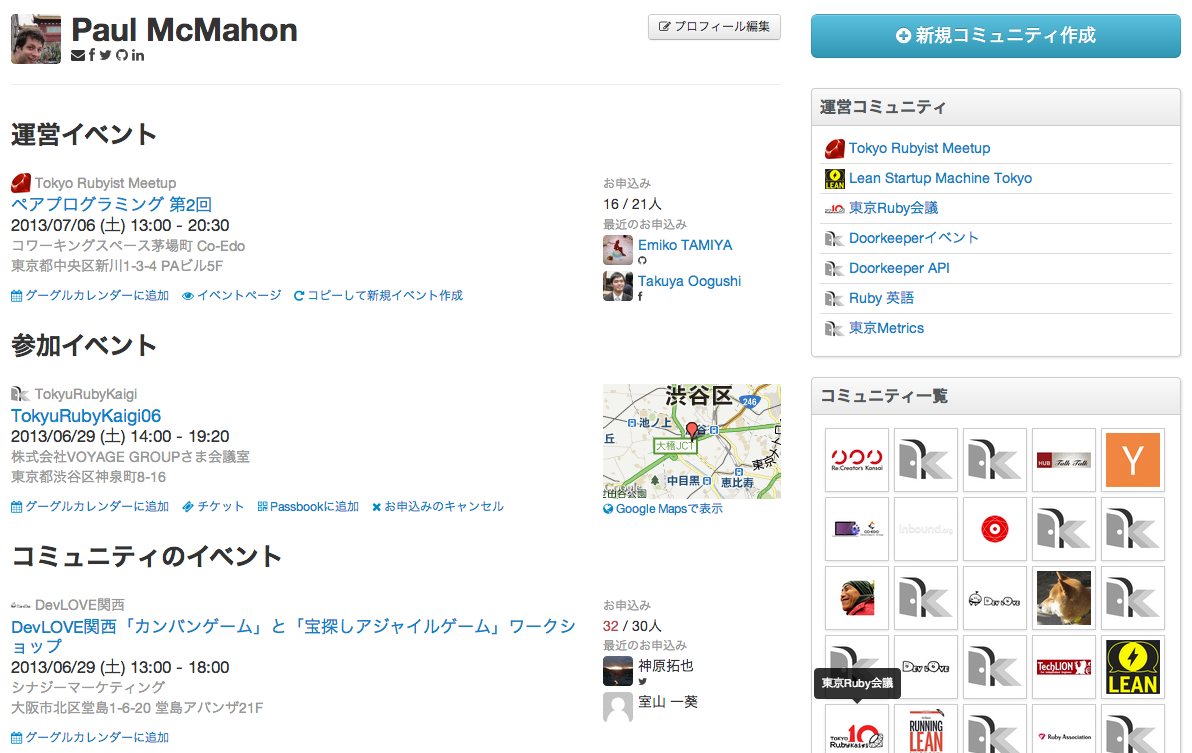Open the ペアプログラミング 第2回 event

tap(111, 204)
